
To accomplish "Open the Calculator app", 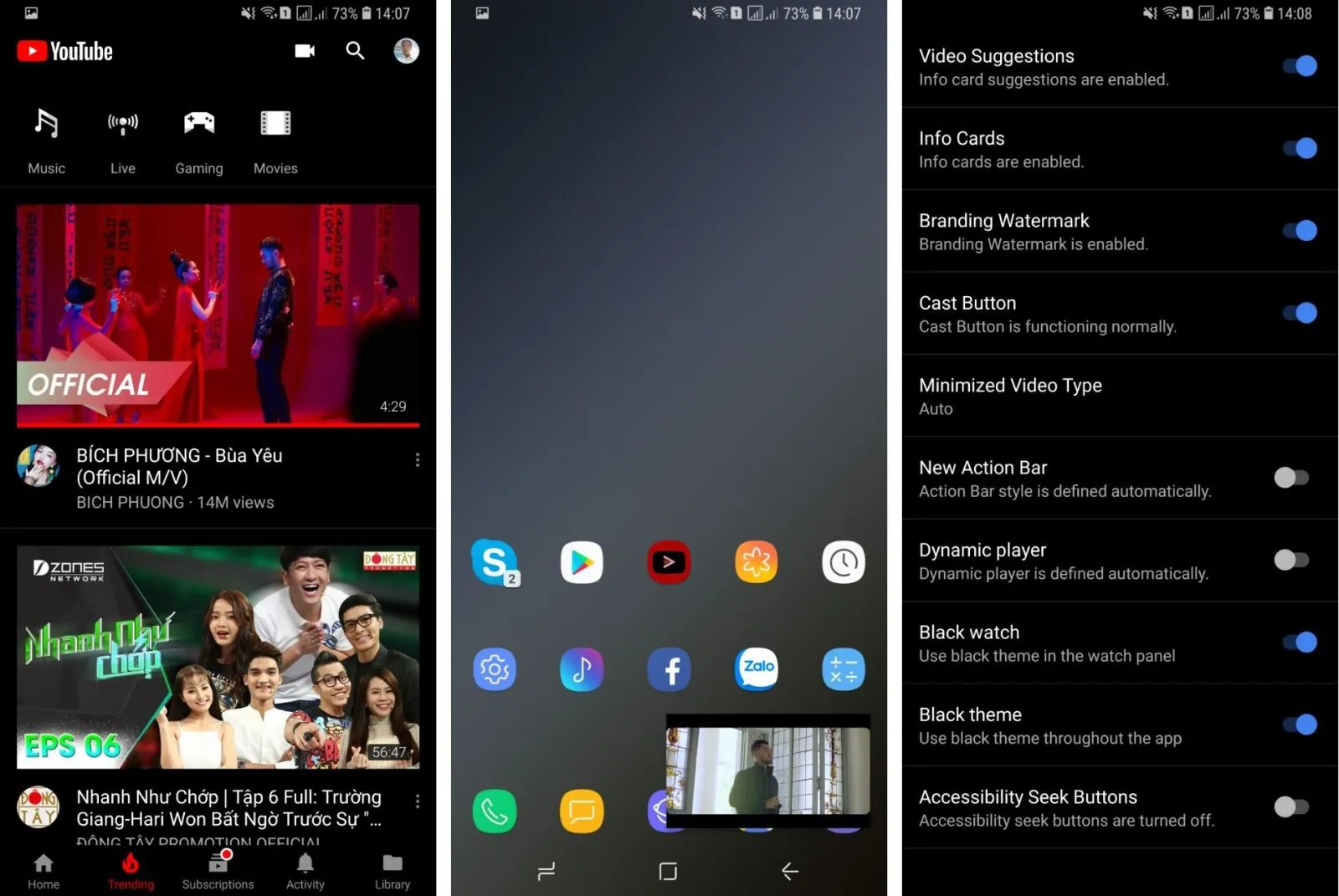I will pyautogui.click(x=844, y=669).
